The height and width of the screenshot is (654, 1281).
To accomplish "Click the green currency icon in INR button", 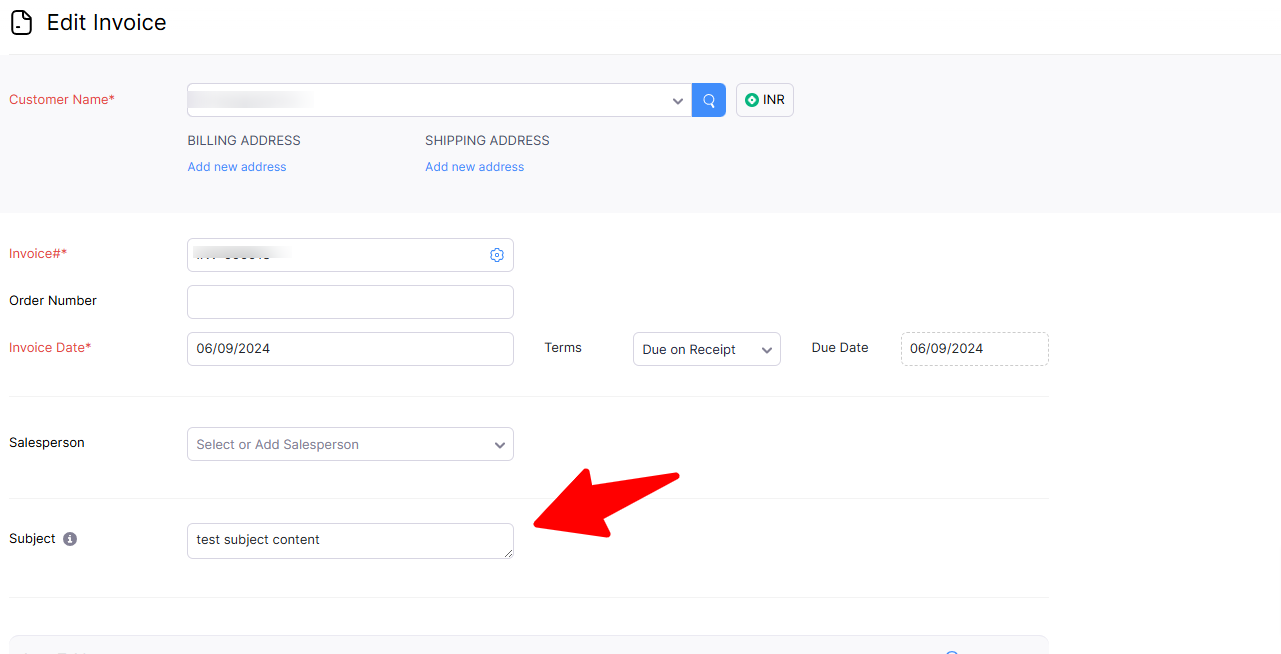I will 752,100.
